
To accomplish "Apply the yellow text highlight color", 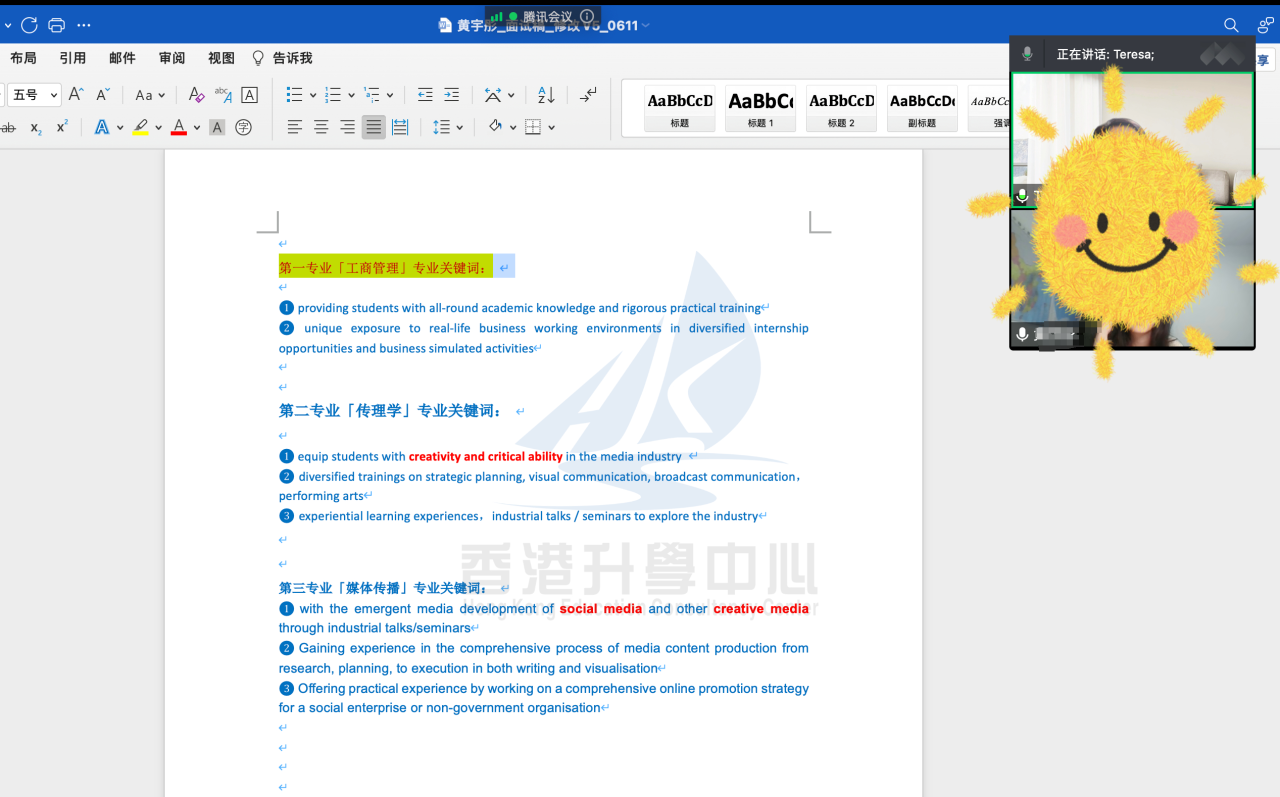I will (x=141, y=127).
